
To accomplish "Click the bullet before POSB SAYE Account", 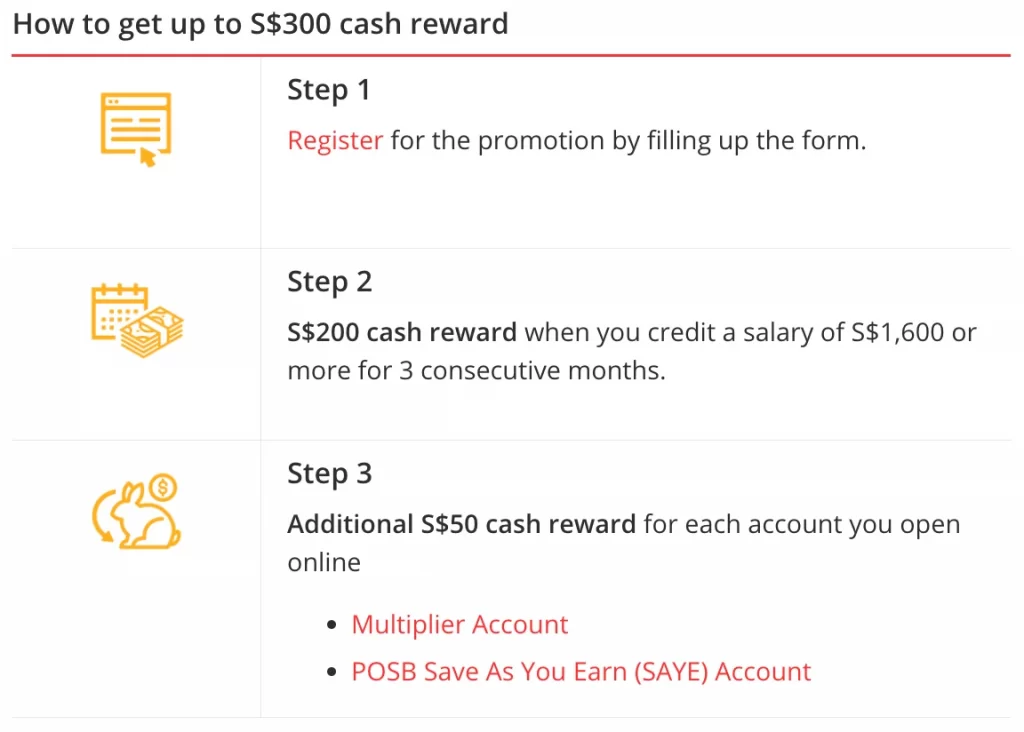I will coord(332,672).
